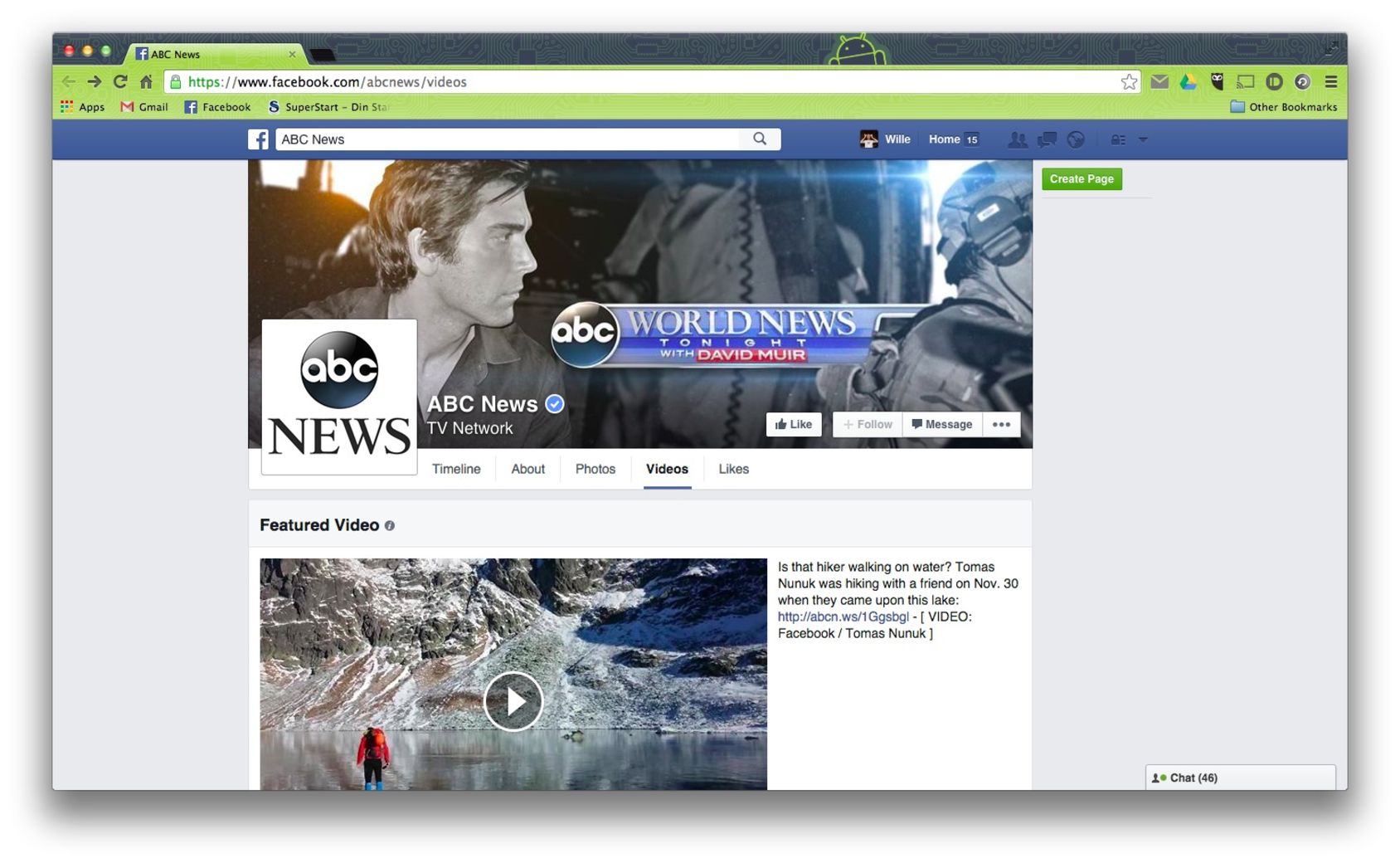Open the Other Bookmarks folder
The height and width of the screenshot is (863, 1400).
pyautogui.click(x=1283, y=107)
